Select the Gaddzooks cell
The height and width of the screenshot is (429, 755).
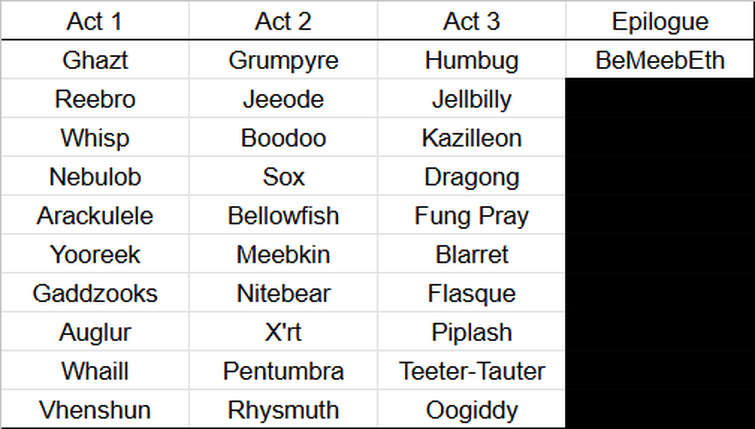pyautogui.click(x=95, y=293)
